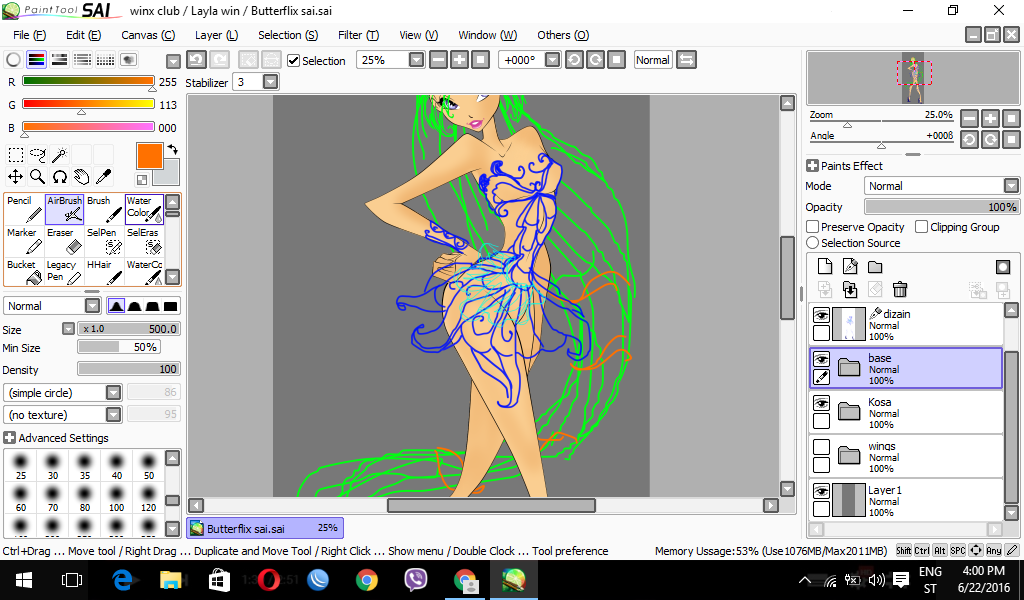Show the RGB slider panel
Viewport: 1024px width, 600px height.
(x=37, y=60)
